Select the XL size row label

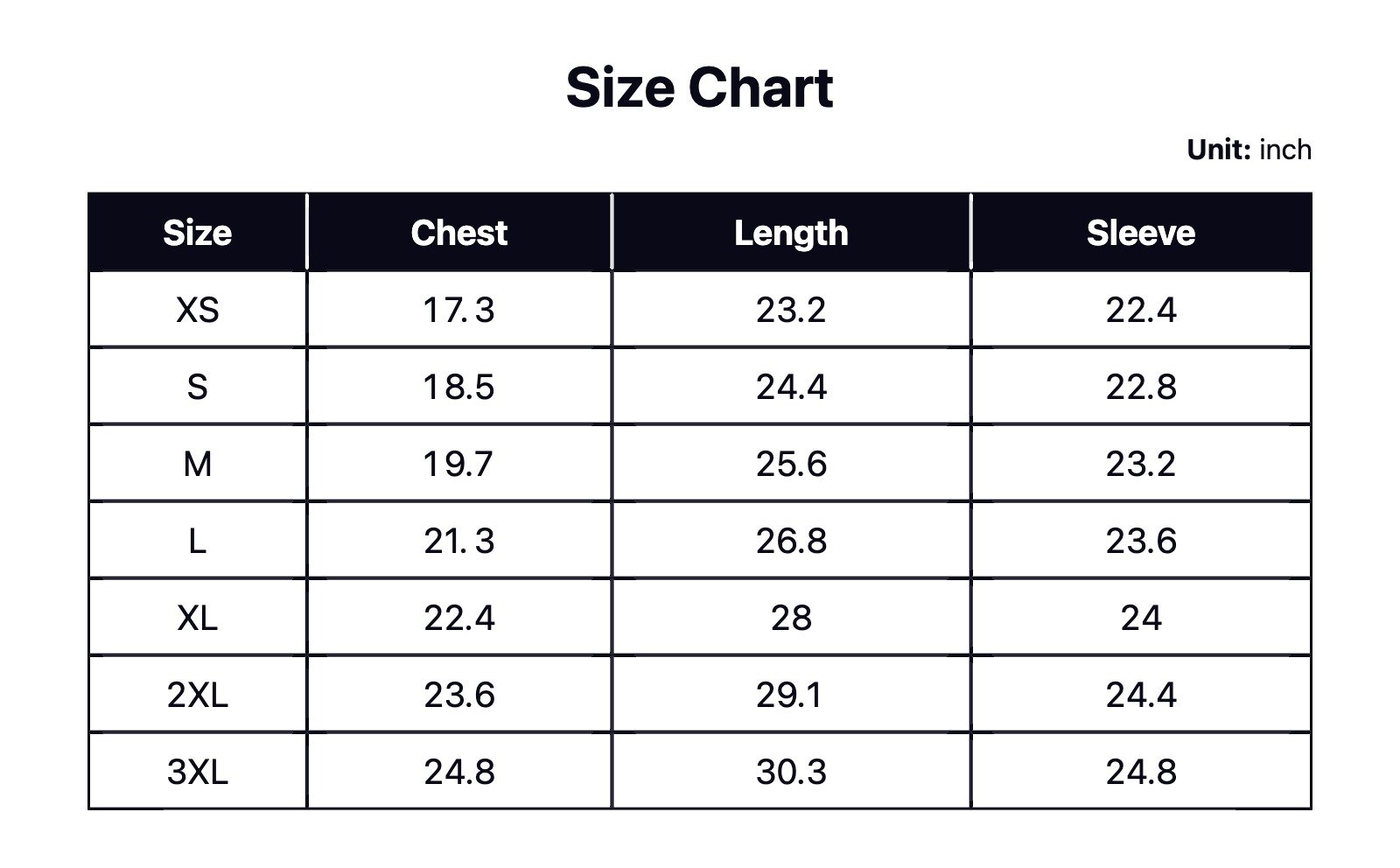(197, 618)
